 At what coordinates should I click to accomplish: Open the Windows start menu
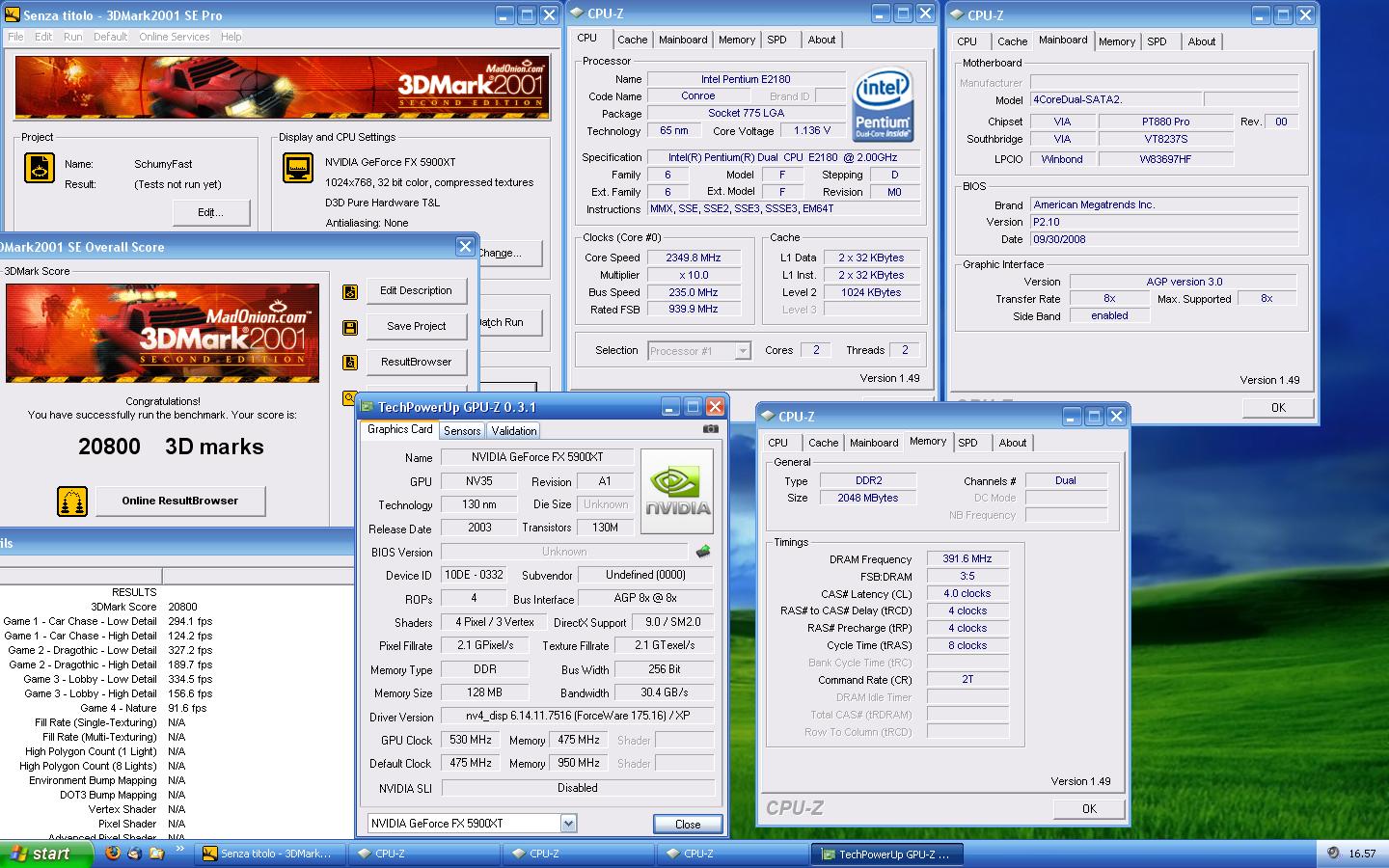tap(46, 854)
